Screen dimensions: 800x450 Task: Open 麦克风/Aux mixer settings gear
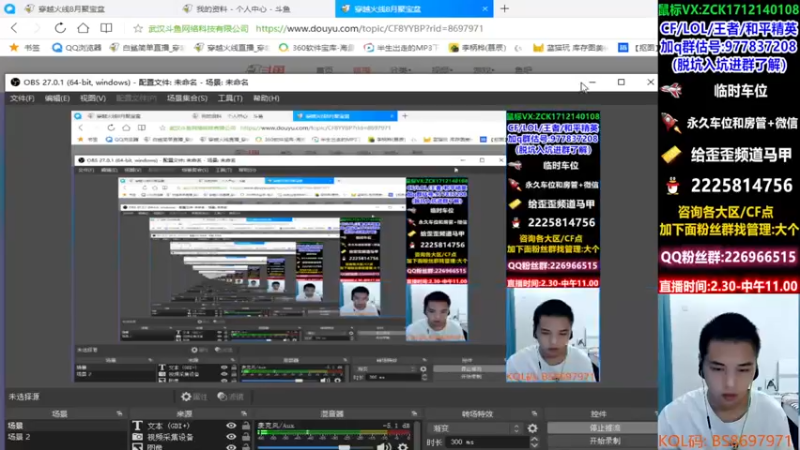pyautogui.click(x=403, y=447)
